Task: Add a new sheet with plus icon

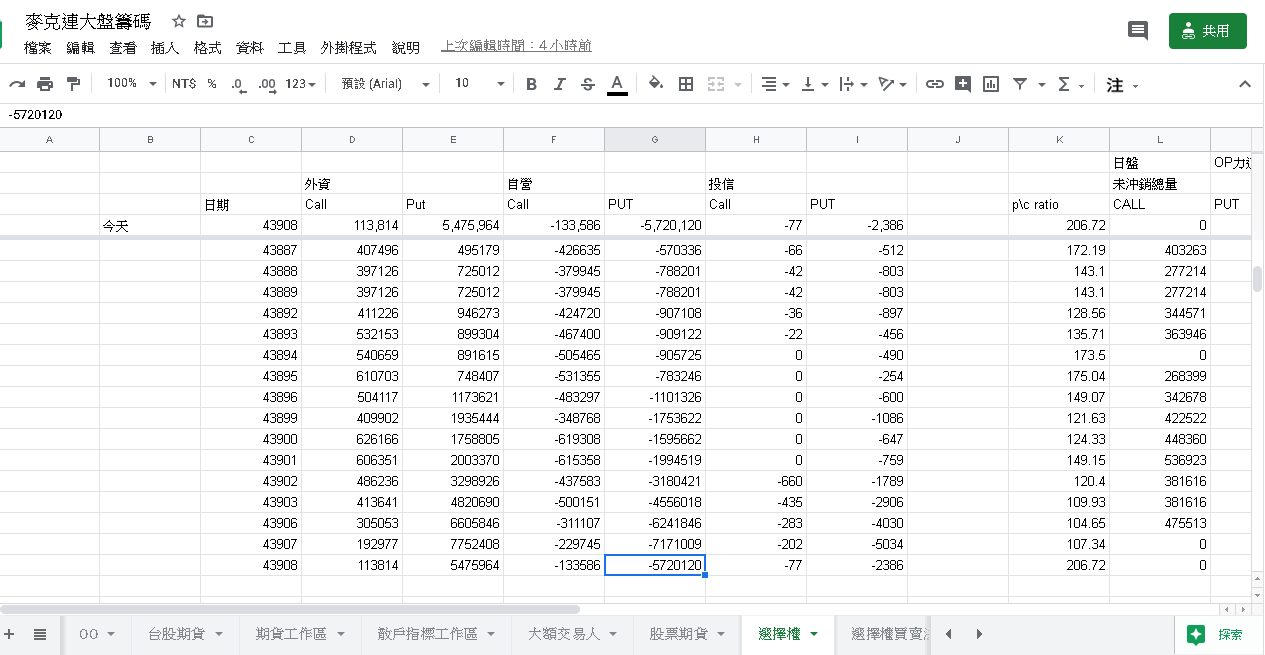Action: pyautogui.click(x=10, y=634)
